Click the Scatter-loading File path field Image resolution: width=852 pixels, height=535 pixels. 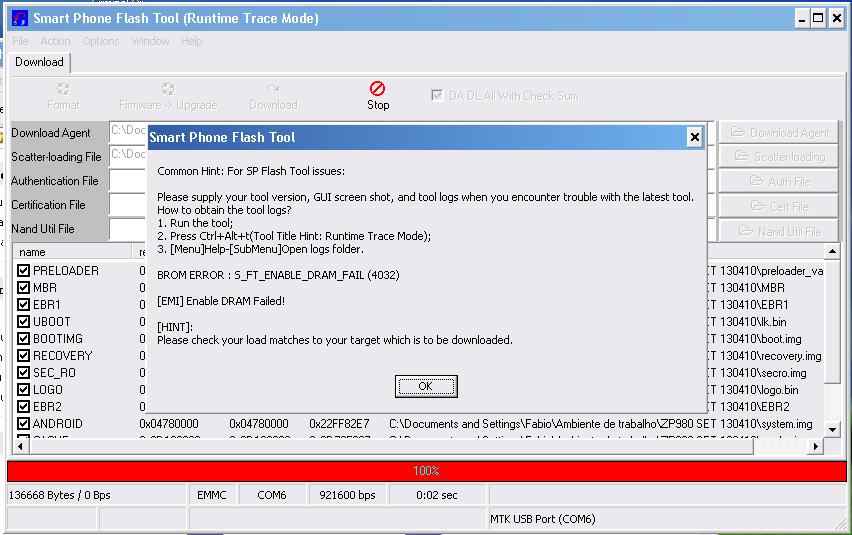tap(128, 154)
